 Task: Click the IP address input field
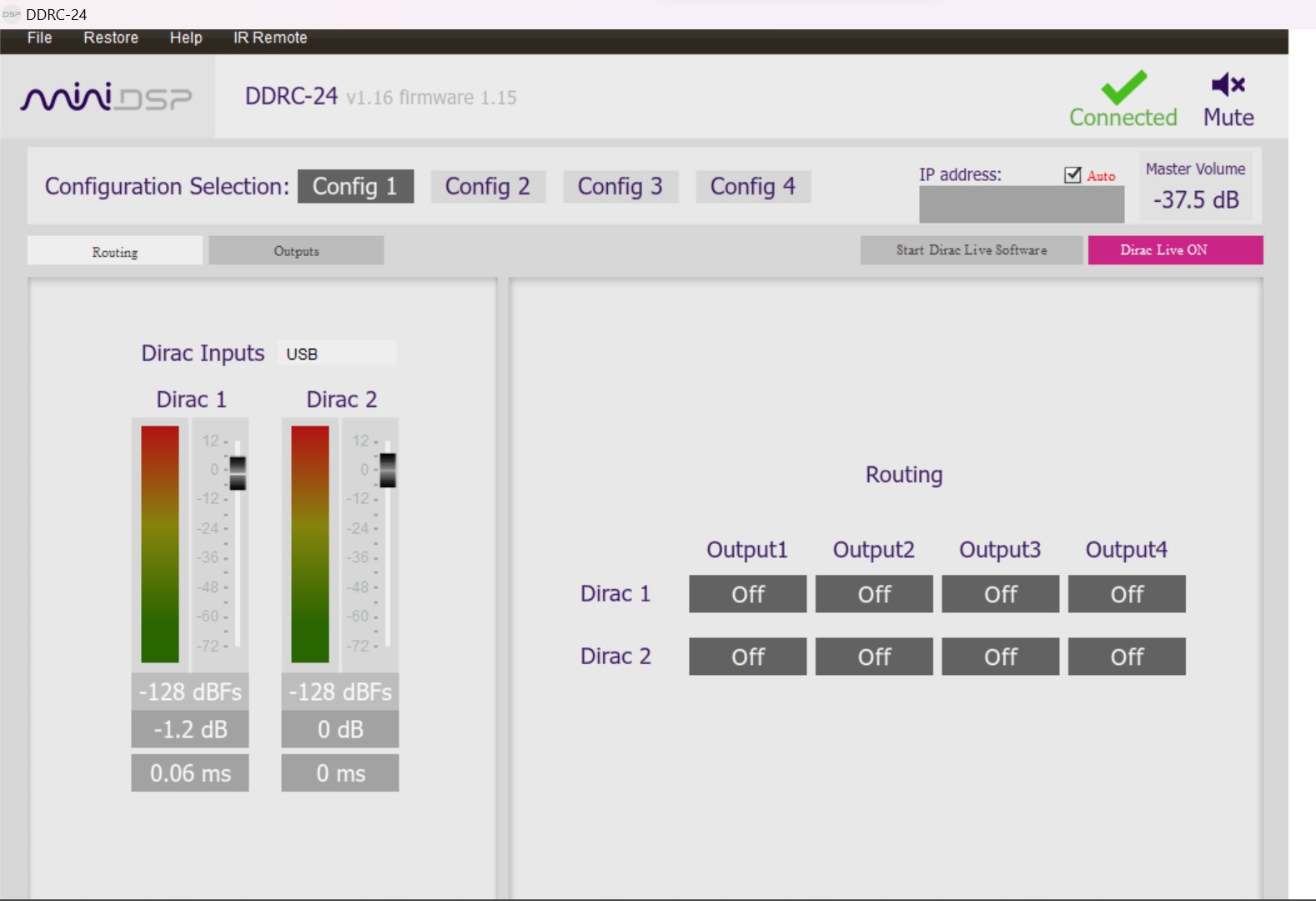1021,204
